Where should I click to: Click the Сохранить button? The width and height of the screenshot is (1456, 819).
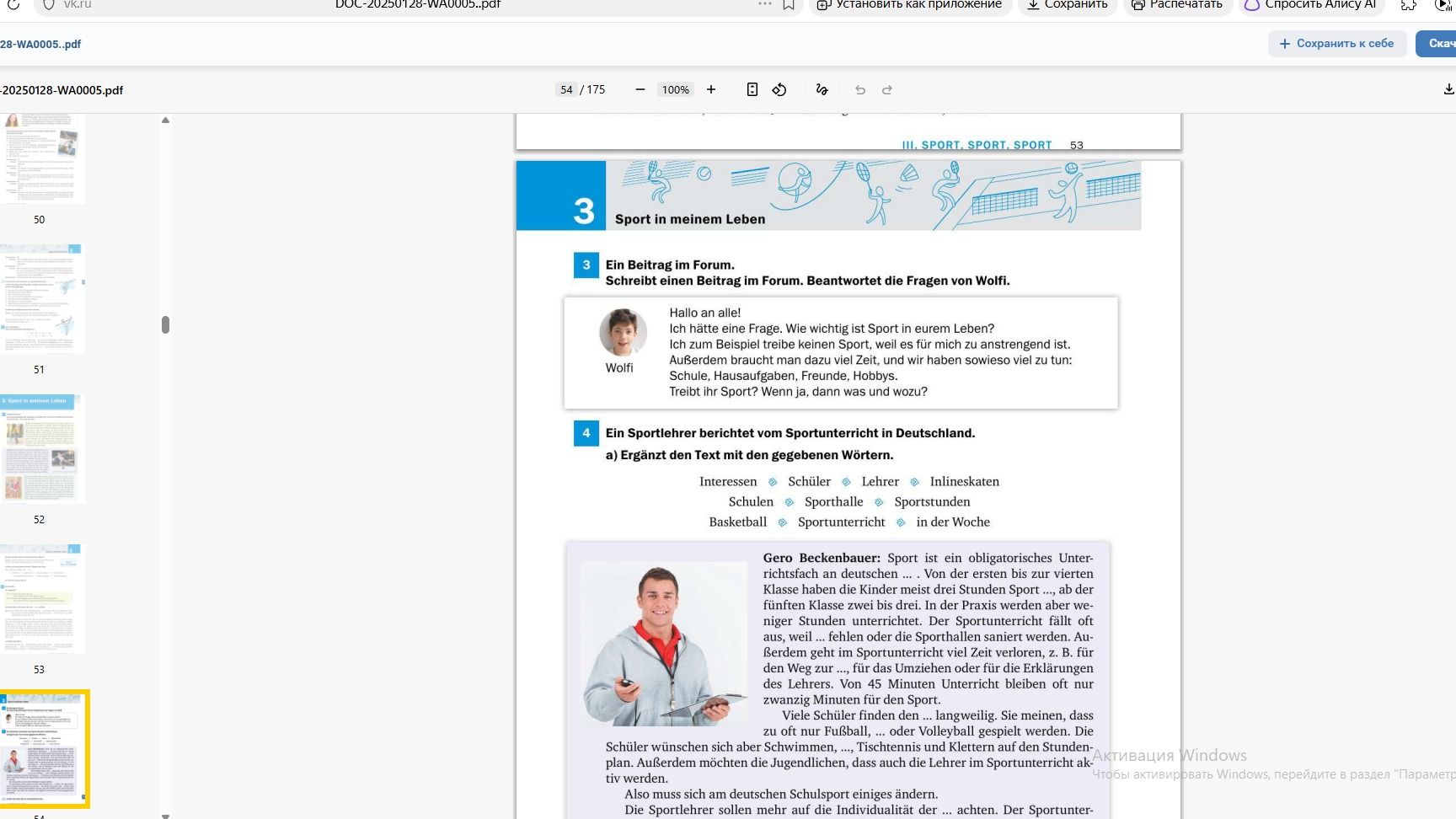1068,5
